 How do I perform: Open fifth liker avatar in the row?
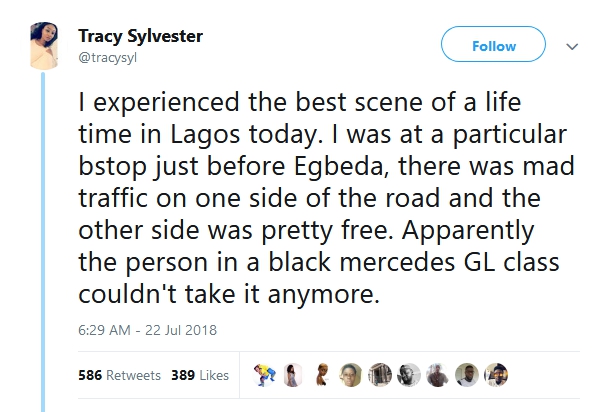click(x=380, y=374)
